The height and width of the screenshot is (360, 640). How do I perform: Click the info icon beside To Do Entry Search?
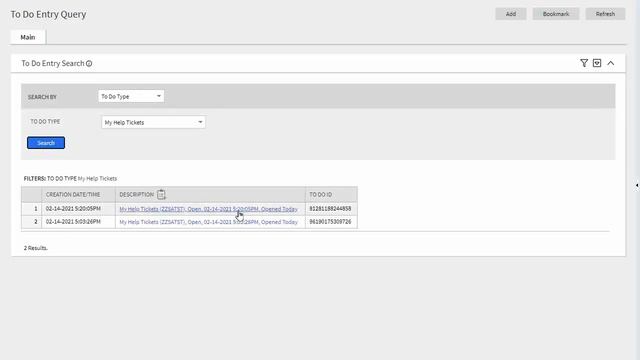(x=89, y=63)
